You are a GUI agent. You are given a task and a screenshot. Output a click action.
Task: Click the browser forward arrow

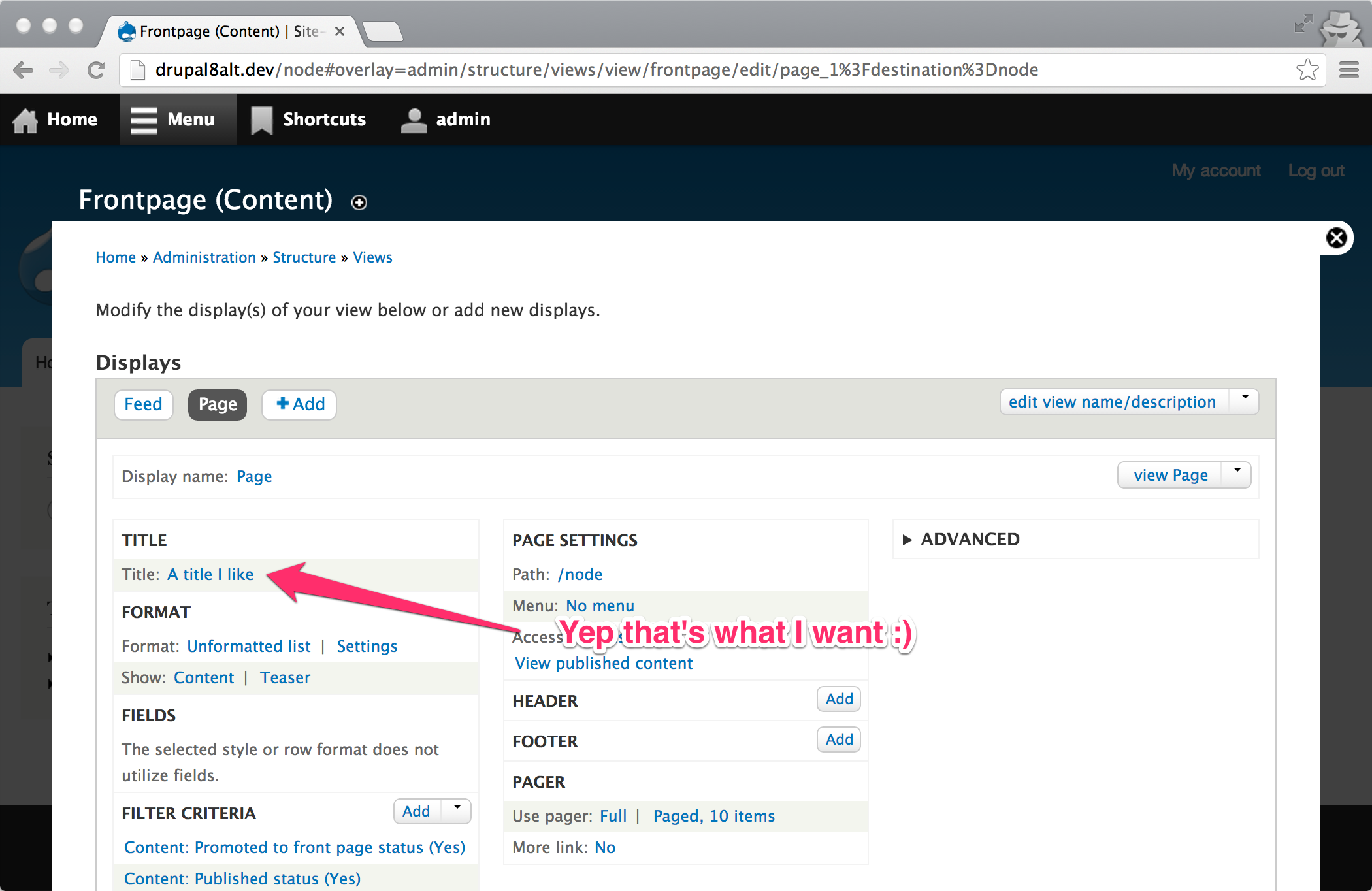pos(59,70)
